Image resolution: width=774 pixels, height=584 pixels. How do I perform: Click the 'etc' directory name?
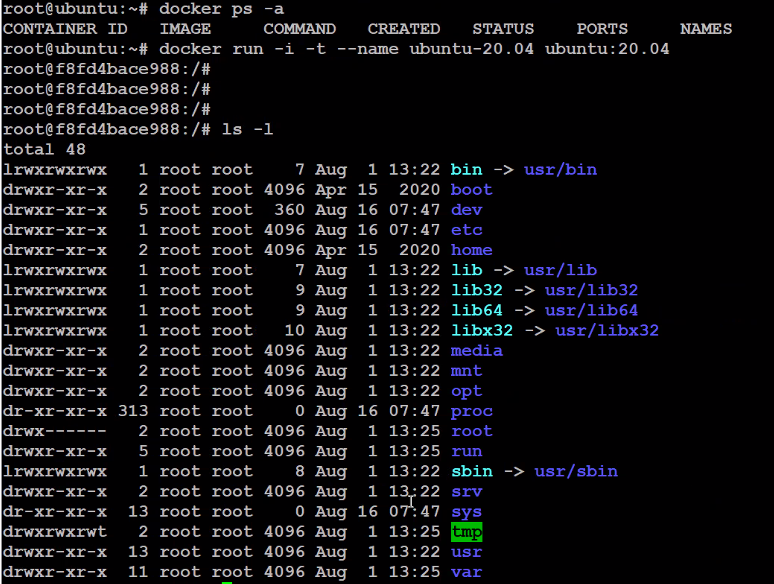[466, 230]
